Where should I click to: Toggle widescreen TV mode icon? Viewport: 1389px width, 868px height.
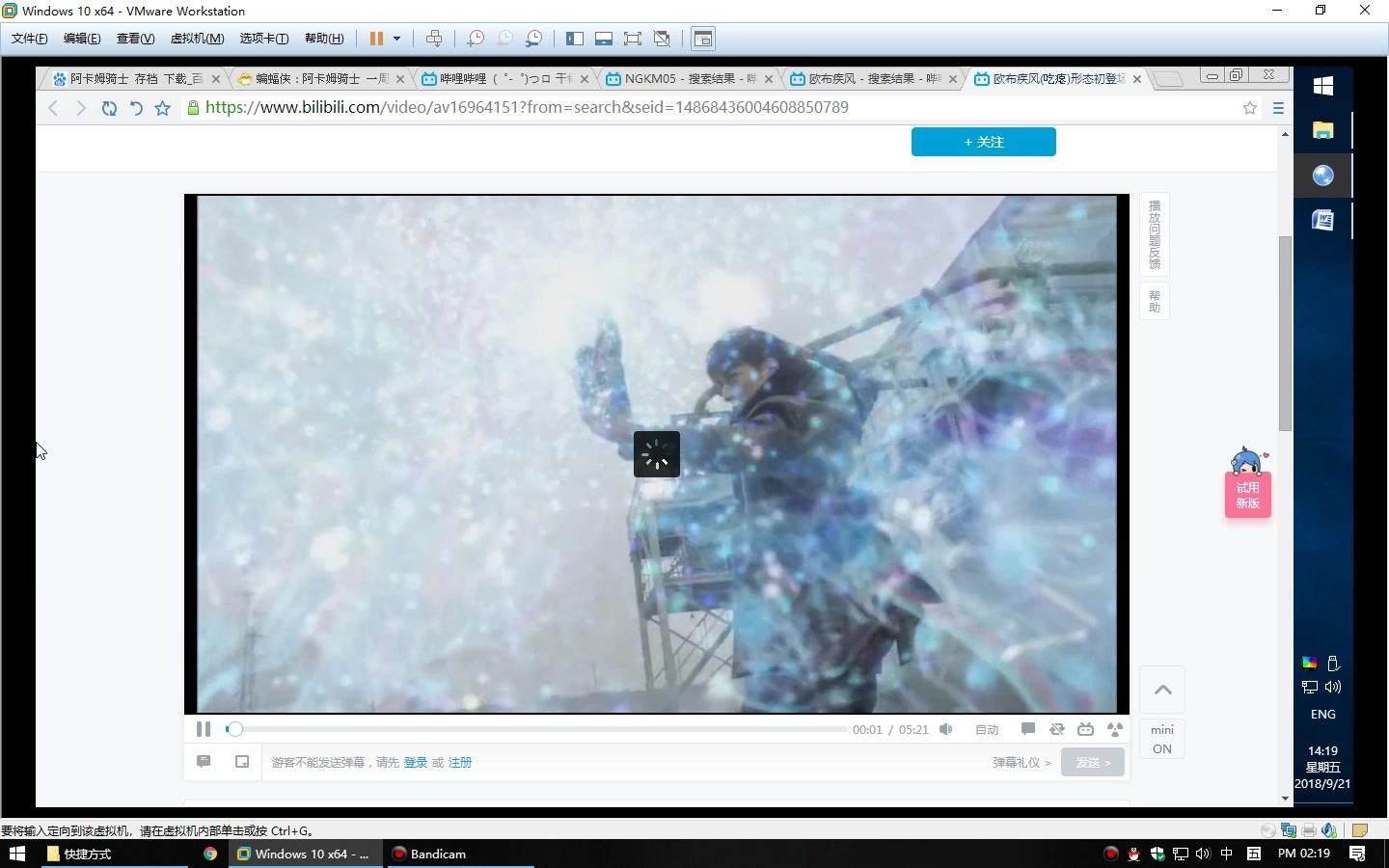point(1086,729)
